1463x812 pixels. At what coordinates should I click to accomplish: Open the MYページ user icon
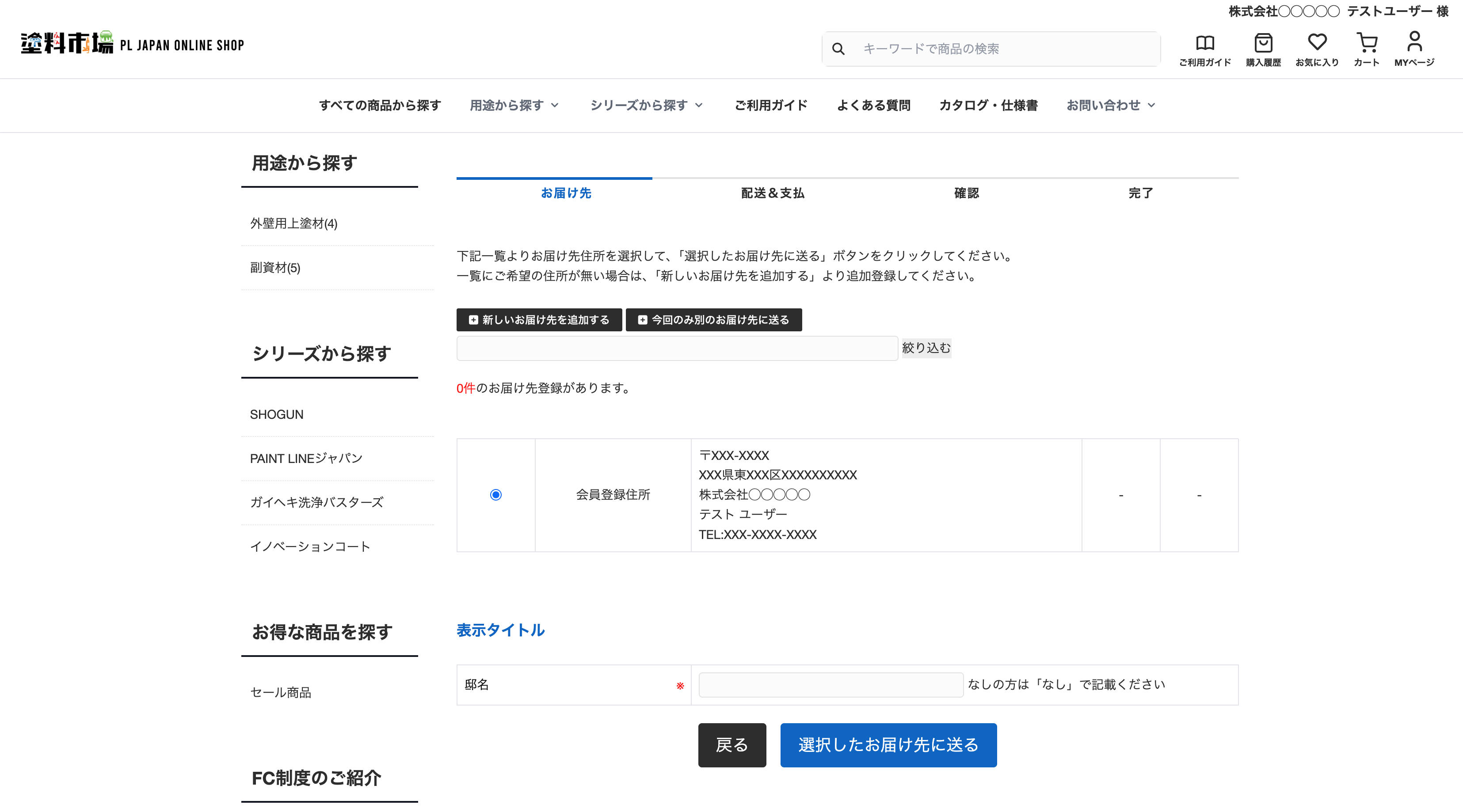click(1414, 42)
